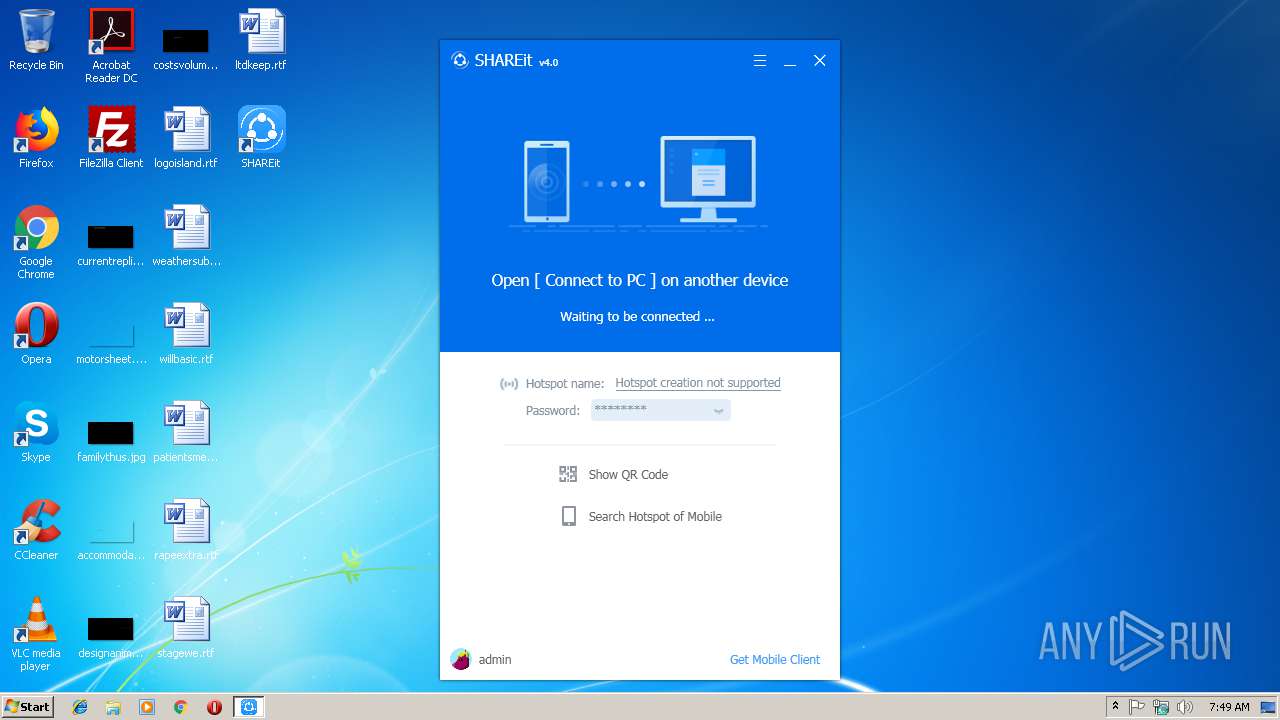Select the SHAREit desktop shortcut
This screenshot has width=1280, height=720.
(261, 138)
